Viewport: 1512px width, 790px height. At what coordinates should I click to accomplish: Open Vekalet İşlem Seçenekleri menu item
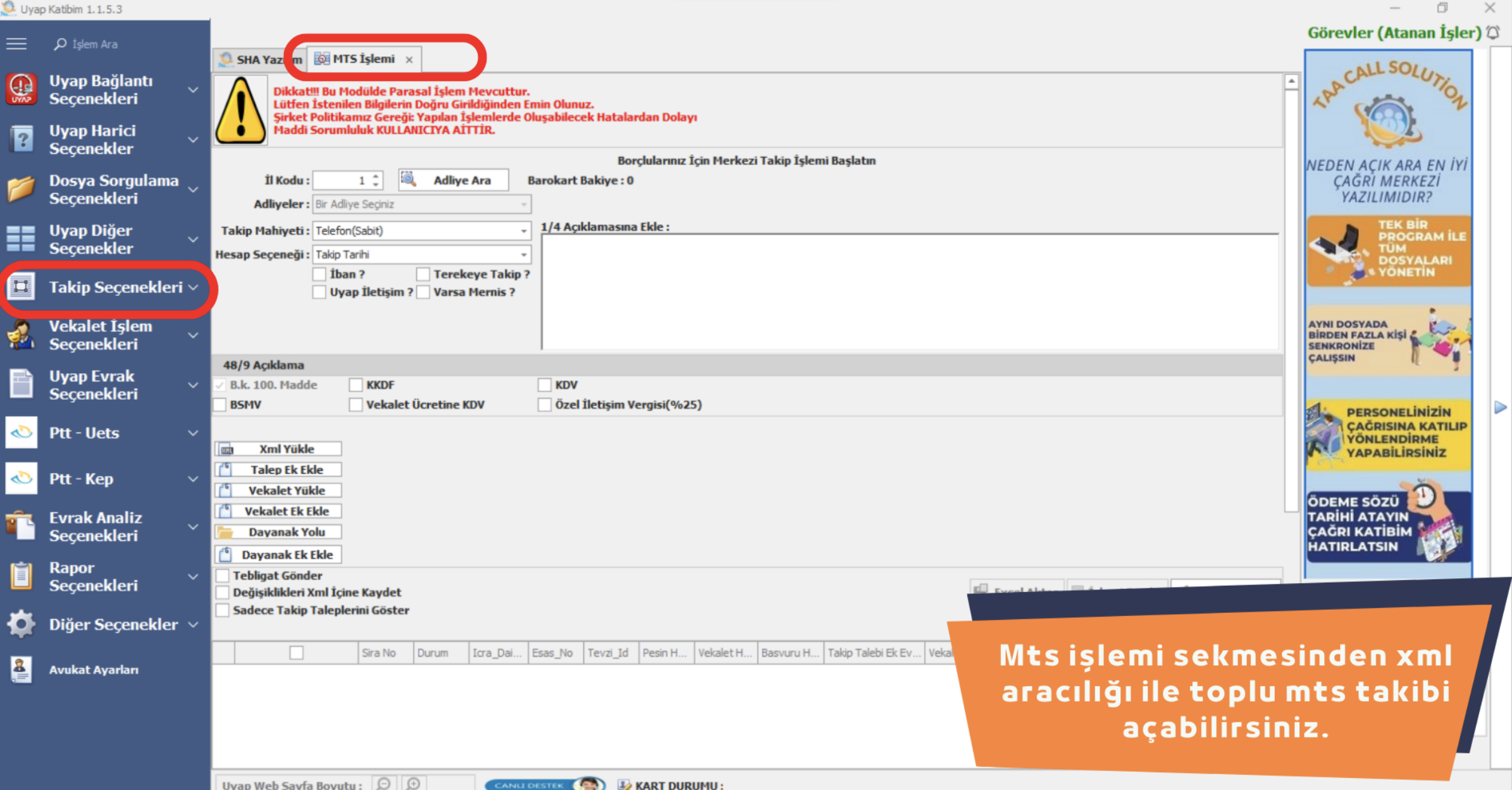104,335
